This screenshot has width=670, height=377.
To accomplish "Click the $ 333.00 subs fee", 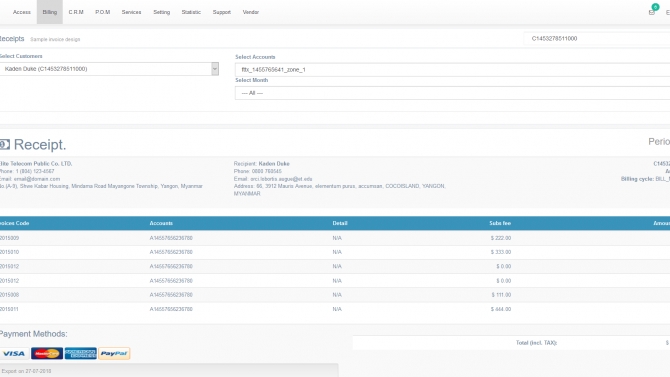I will pyautogui.click(x=501, y=252).
